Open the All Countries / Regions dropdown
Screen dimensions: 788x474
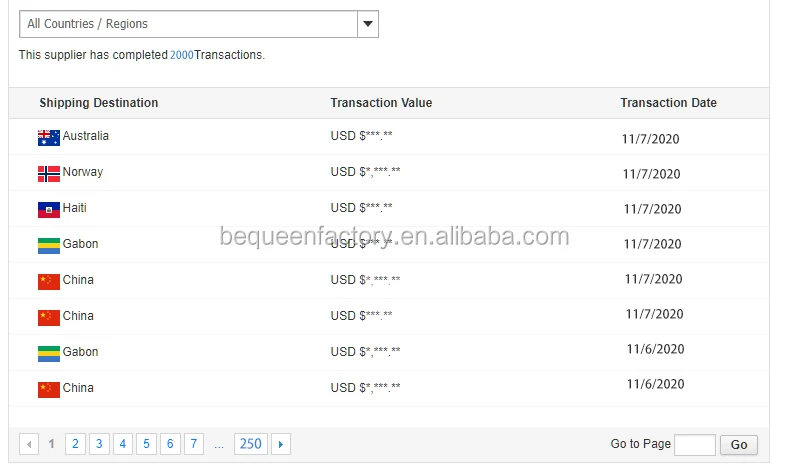[x=188, y=24]
